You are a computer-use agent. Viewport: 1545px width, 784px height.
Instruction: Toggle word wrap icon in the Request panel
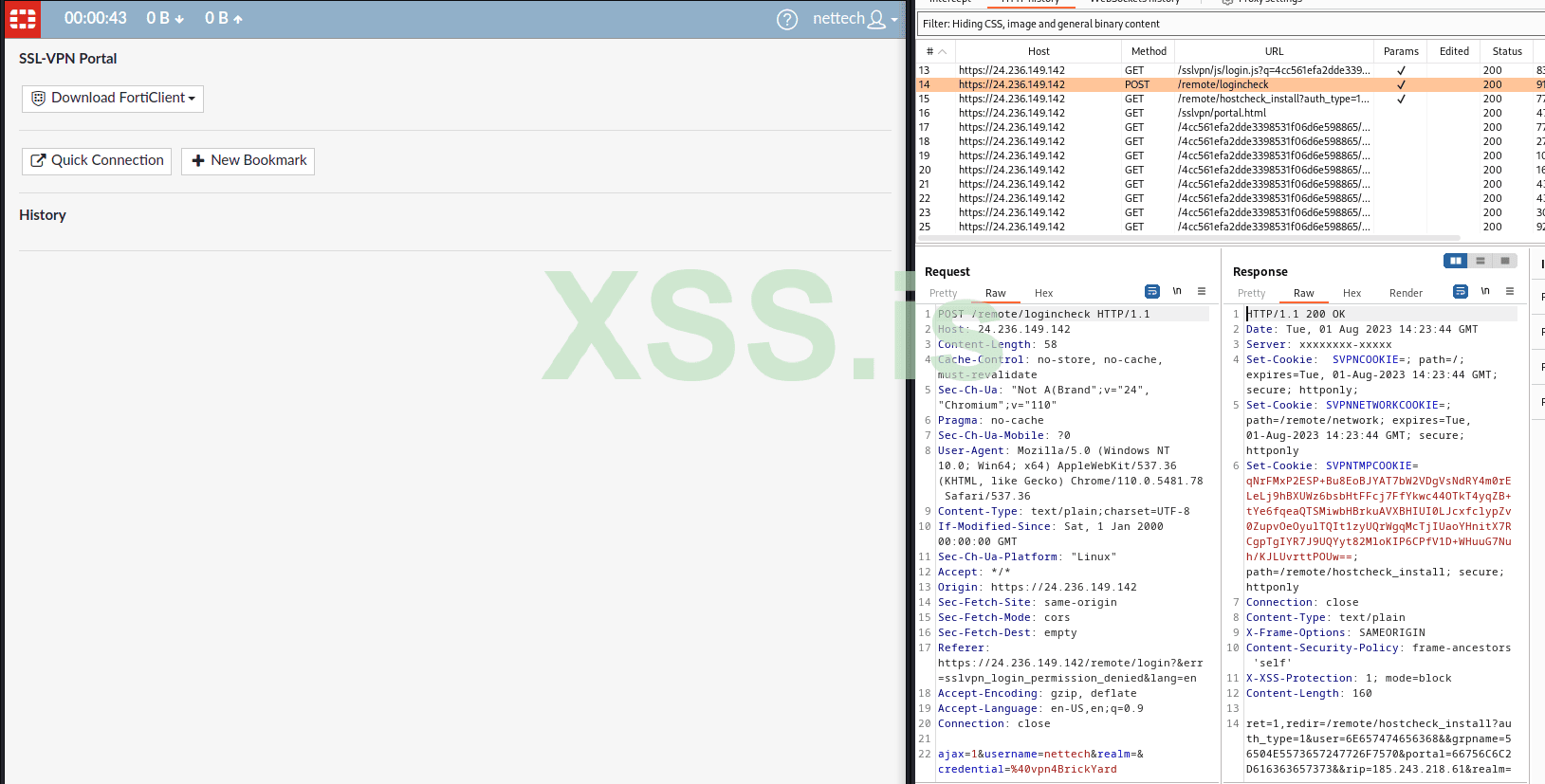pos(1151,291)
